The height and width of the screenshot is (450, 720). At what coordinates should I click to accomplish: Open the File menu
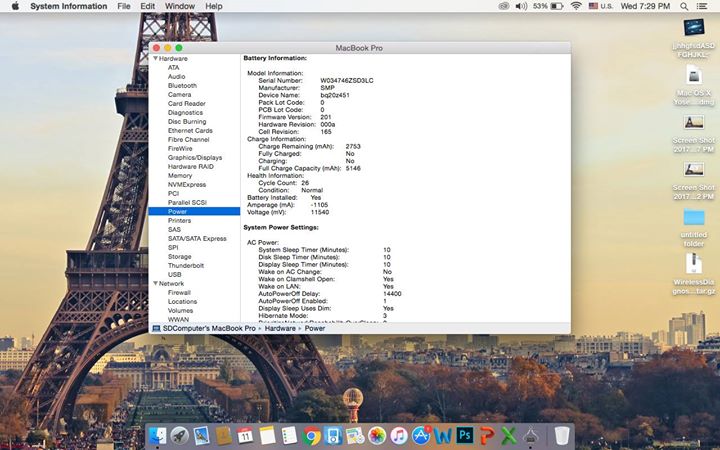124,6
